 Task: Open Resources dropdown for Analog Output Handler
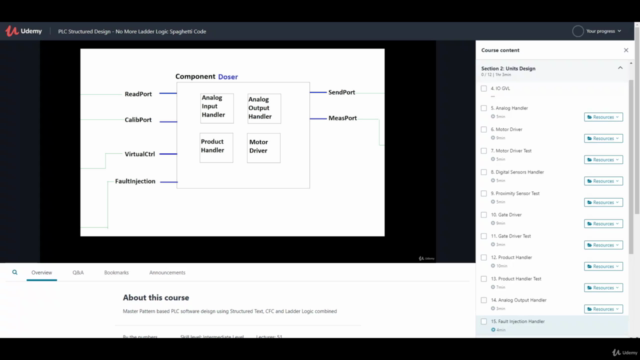pos(603,309)
